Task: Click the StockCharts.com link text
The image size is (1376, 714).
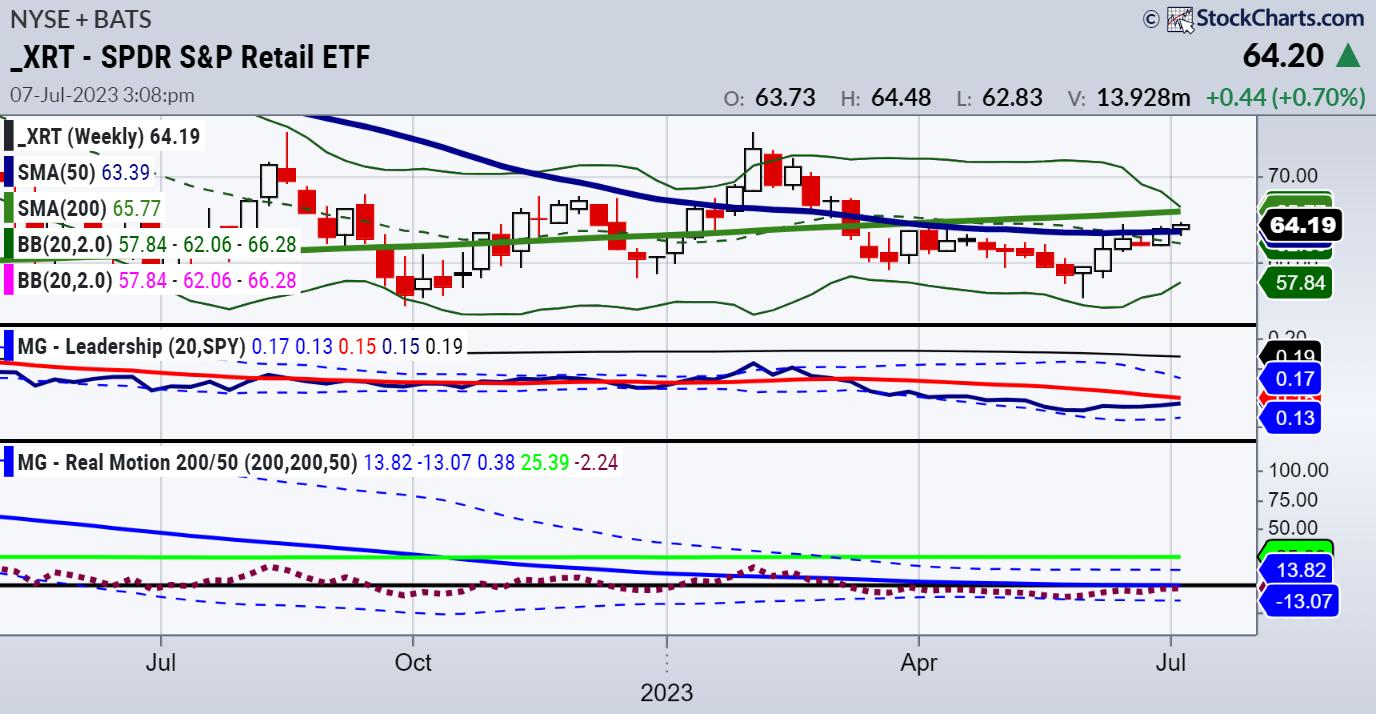Action: point(1281,17)
